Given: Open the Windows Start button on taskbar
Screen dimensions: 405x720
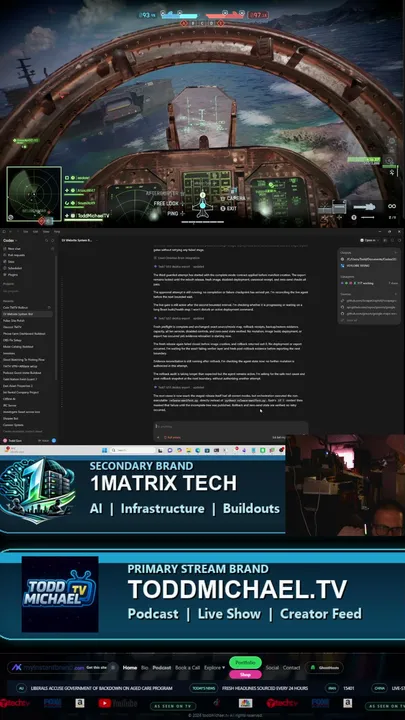Looking at the screenshot, I should [x=103, y=450].
